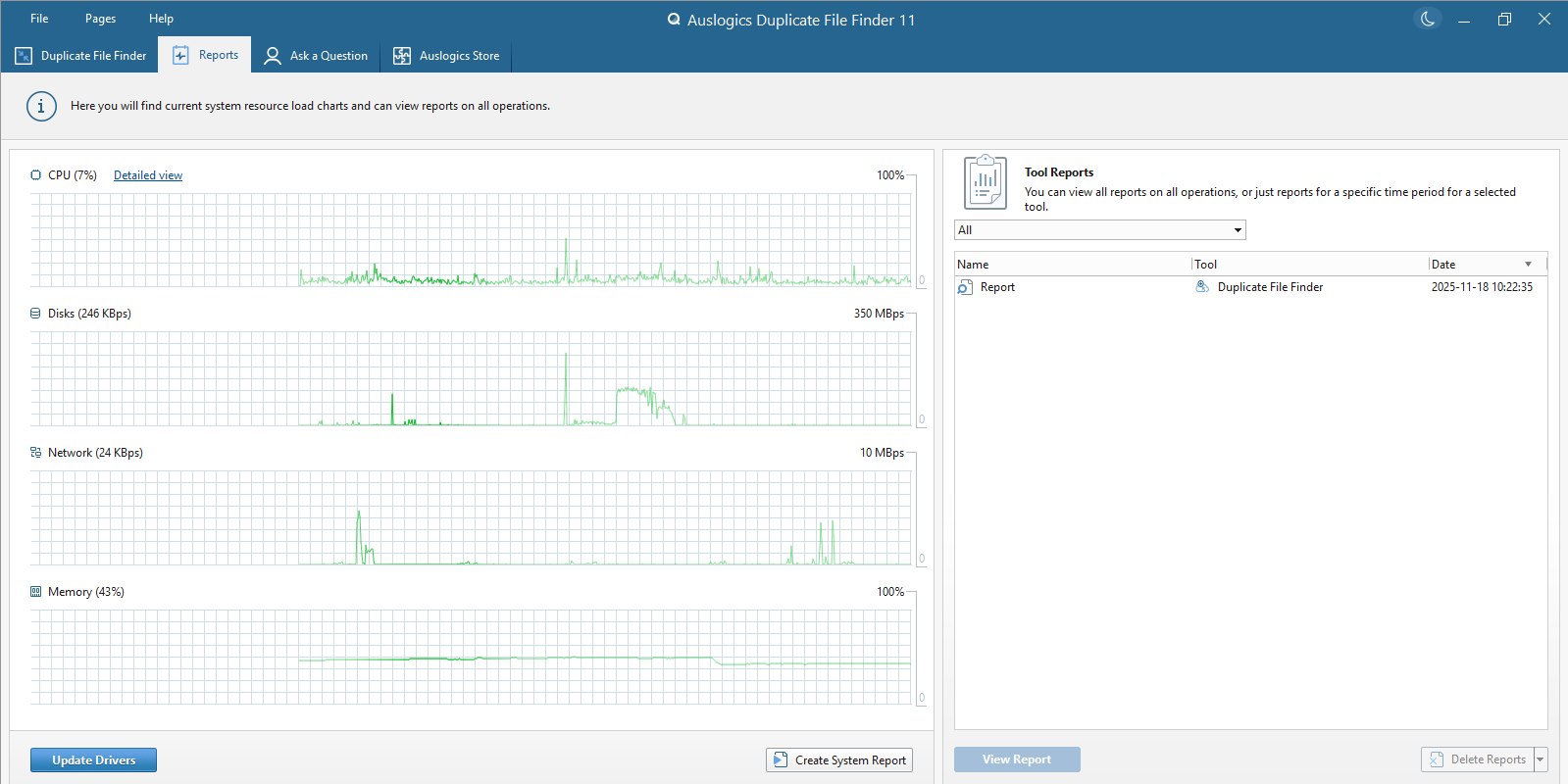This screenshot has width=1568, height=784.
Task: Toggle dark mode moon icon
Action: [x=1427, y=19]
